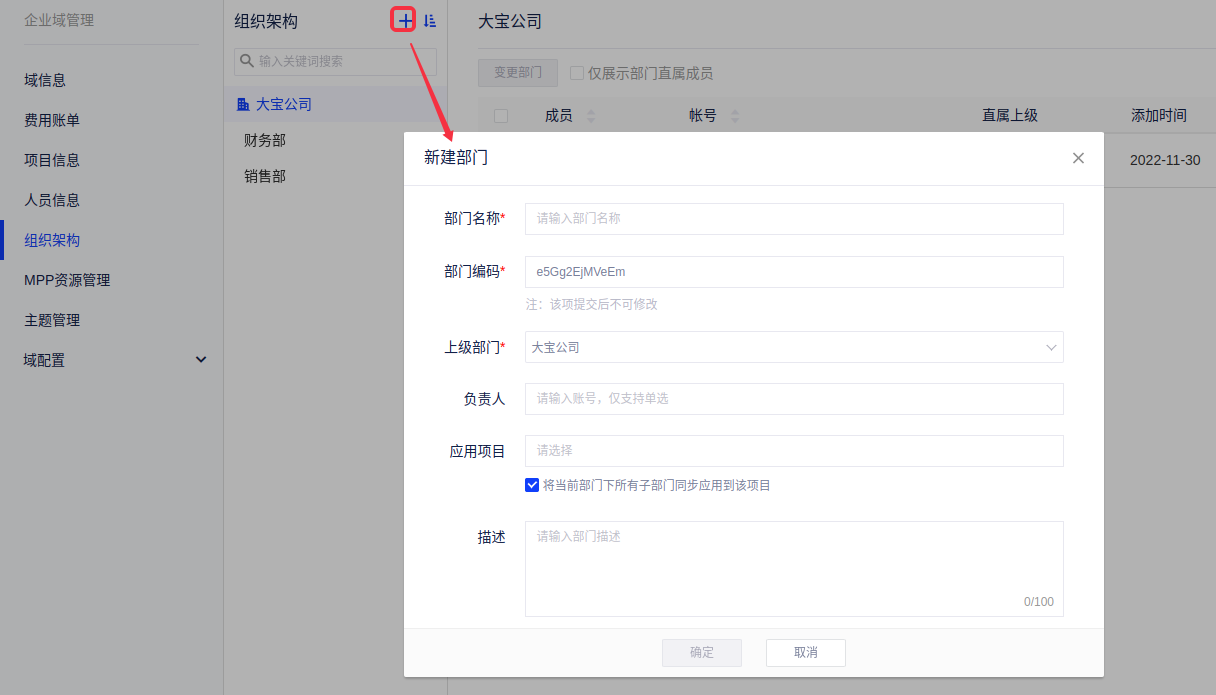This screenshot has height=695, width=1216.
Task: Sort the 帐号 column using arrows
Action: point(735,116)
